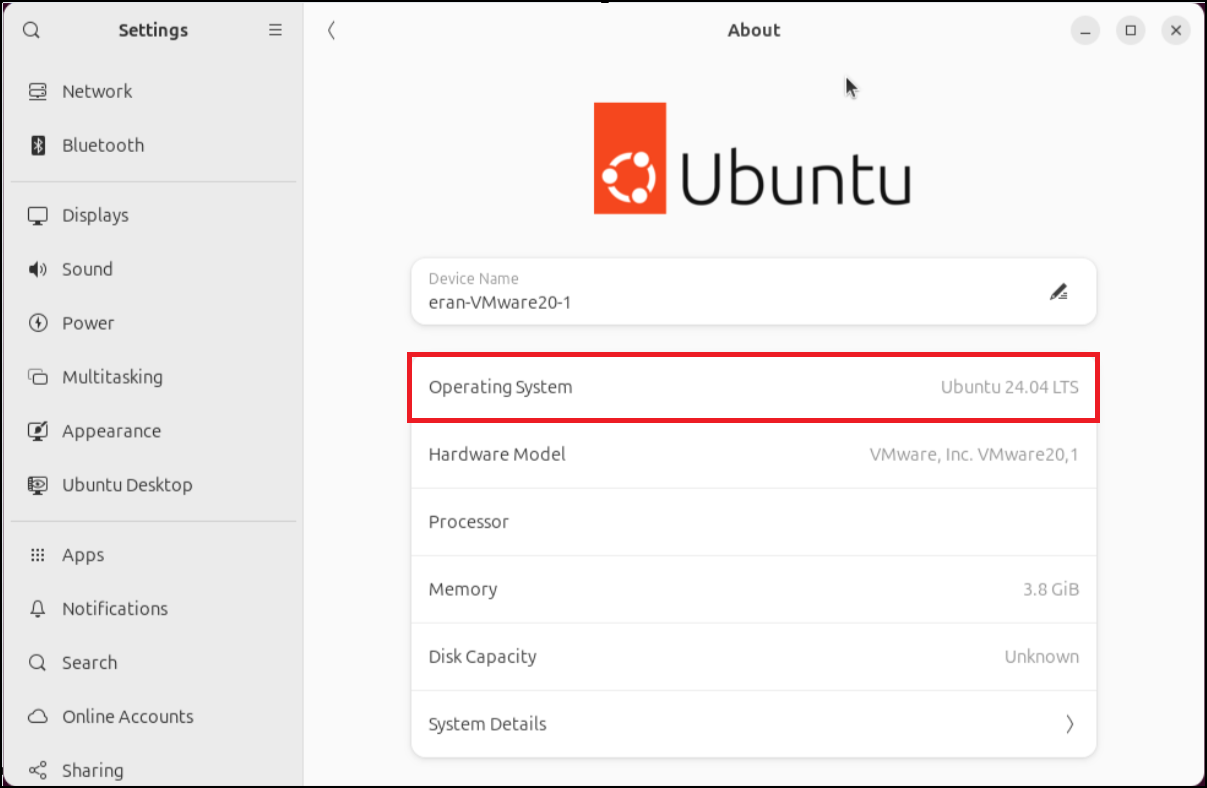Screen dimensions: 1207x788
Task: Select Multitasking in the sidebar
Action: pyautogui.click(x=112, y=377)
